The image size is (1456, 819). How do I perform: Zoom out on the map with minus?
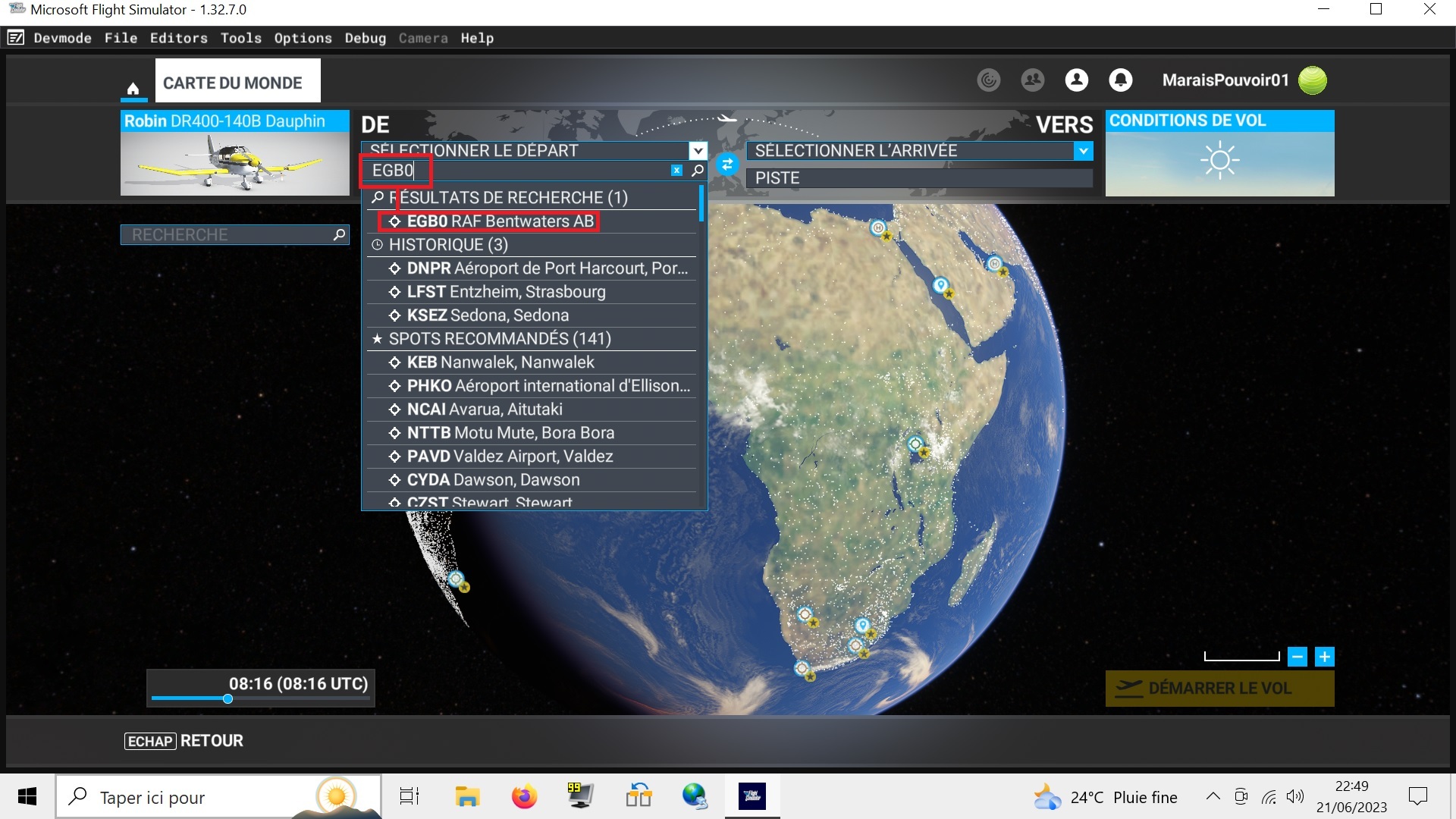pos(1298,657)
